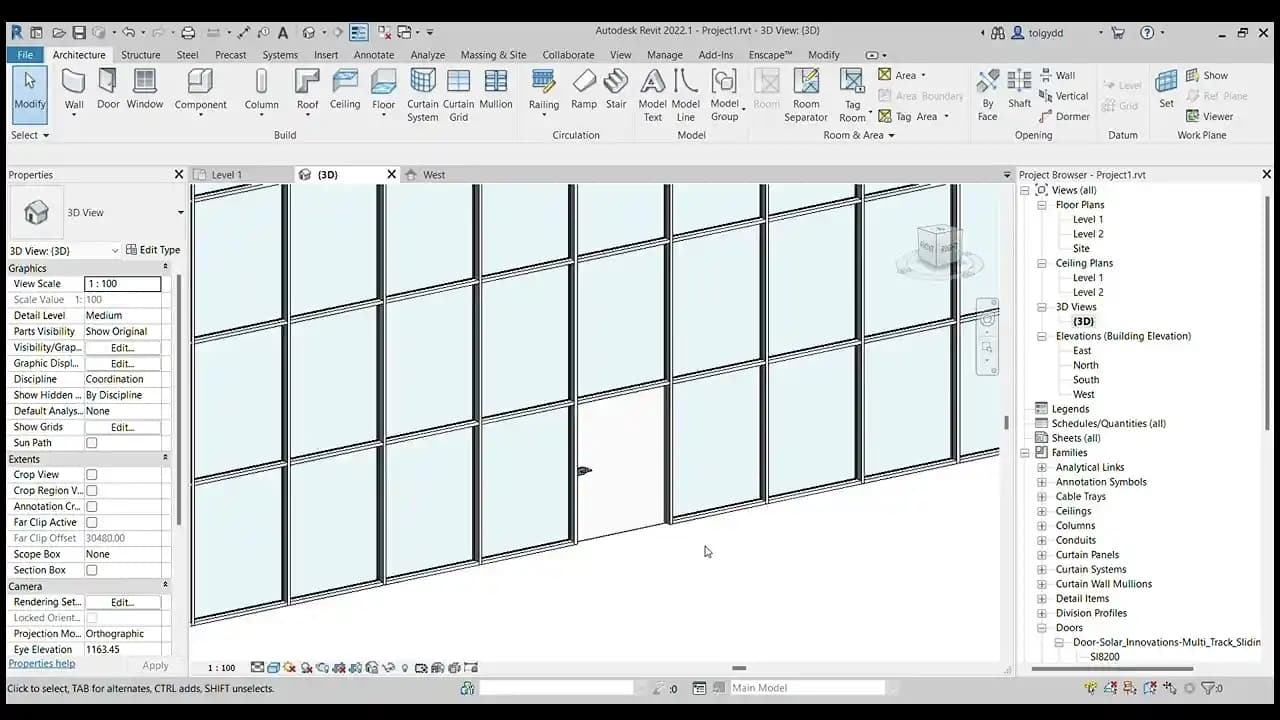Click the ViewCube in 3D view
The image size is (1280, 720).
[x=938, y=247]
